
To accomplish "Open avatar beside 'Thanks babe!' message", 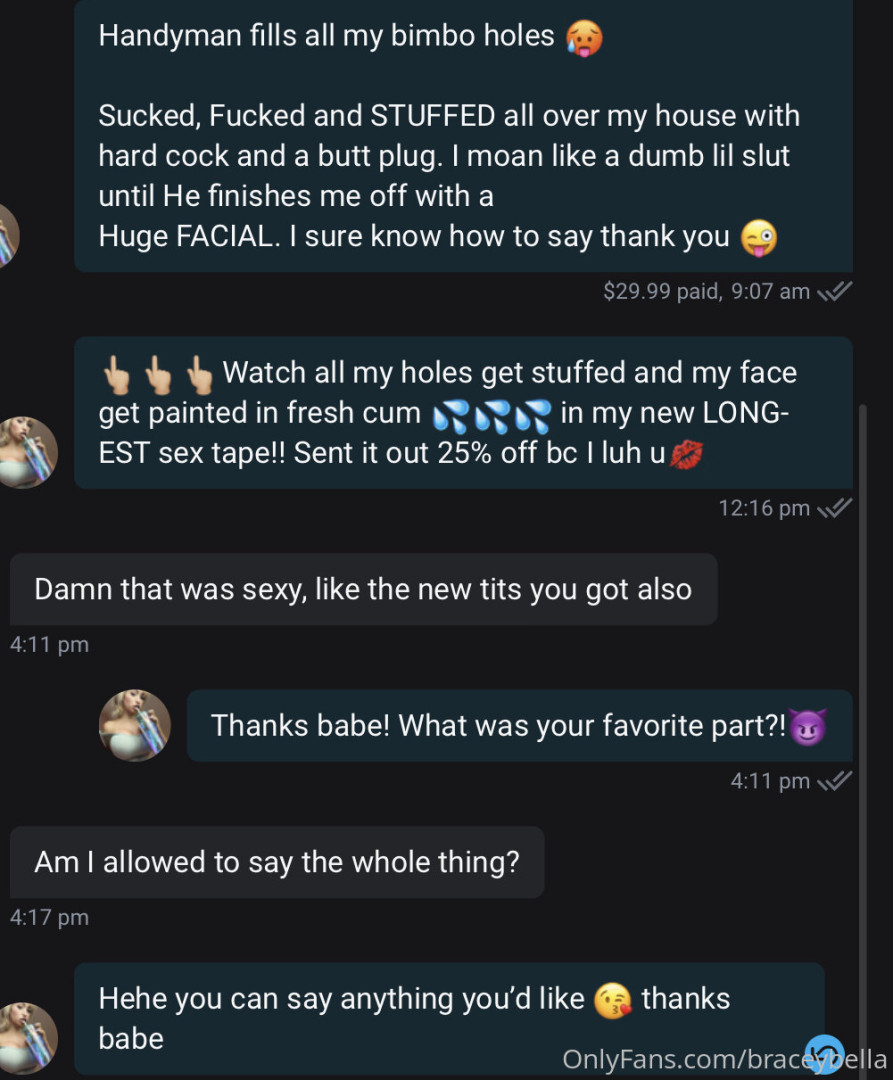I will pyautogui.click(x=134, y=725).
